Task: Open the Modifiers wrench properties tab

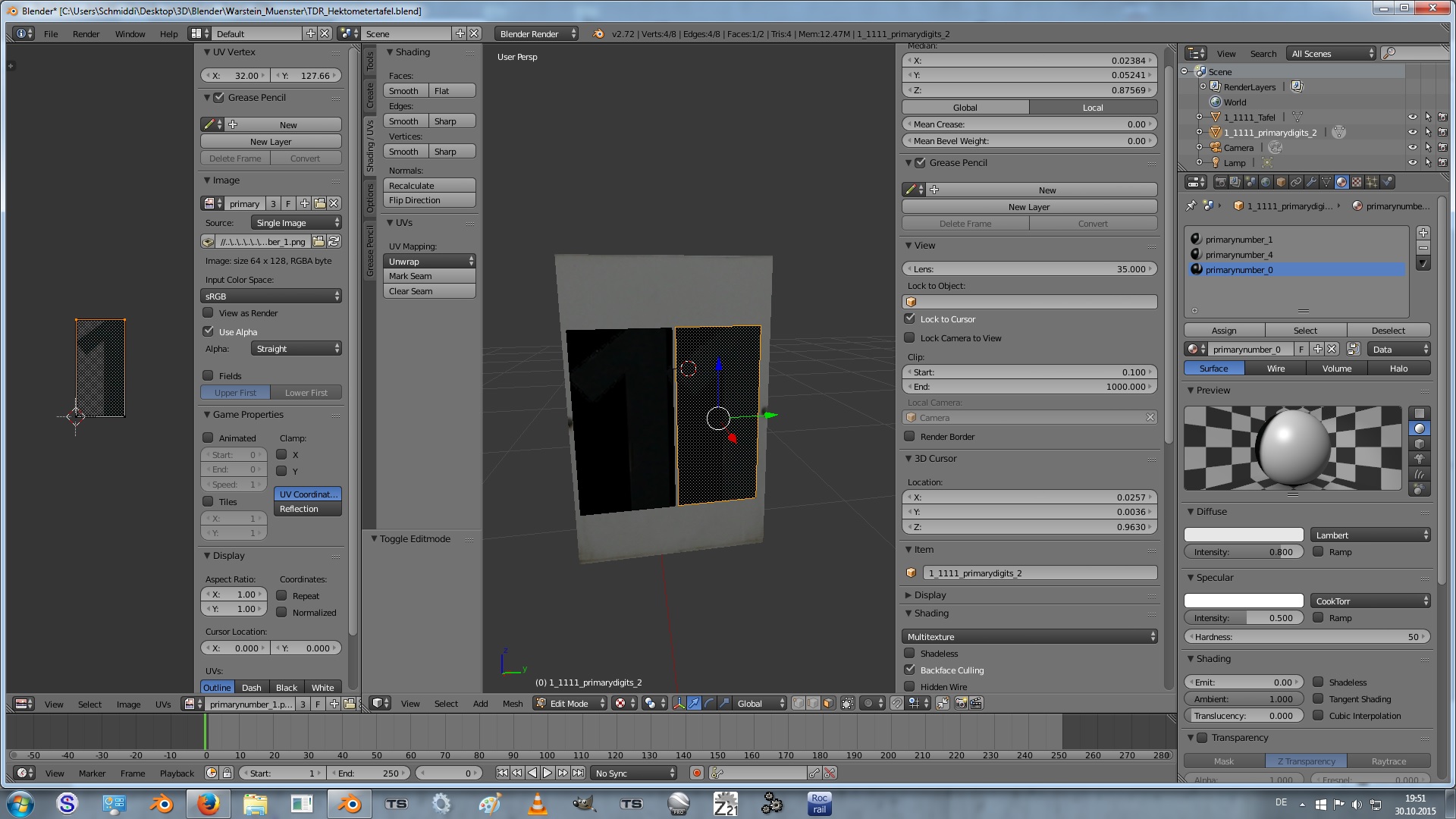Action: [x=1311, y=182]
